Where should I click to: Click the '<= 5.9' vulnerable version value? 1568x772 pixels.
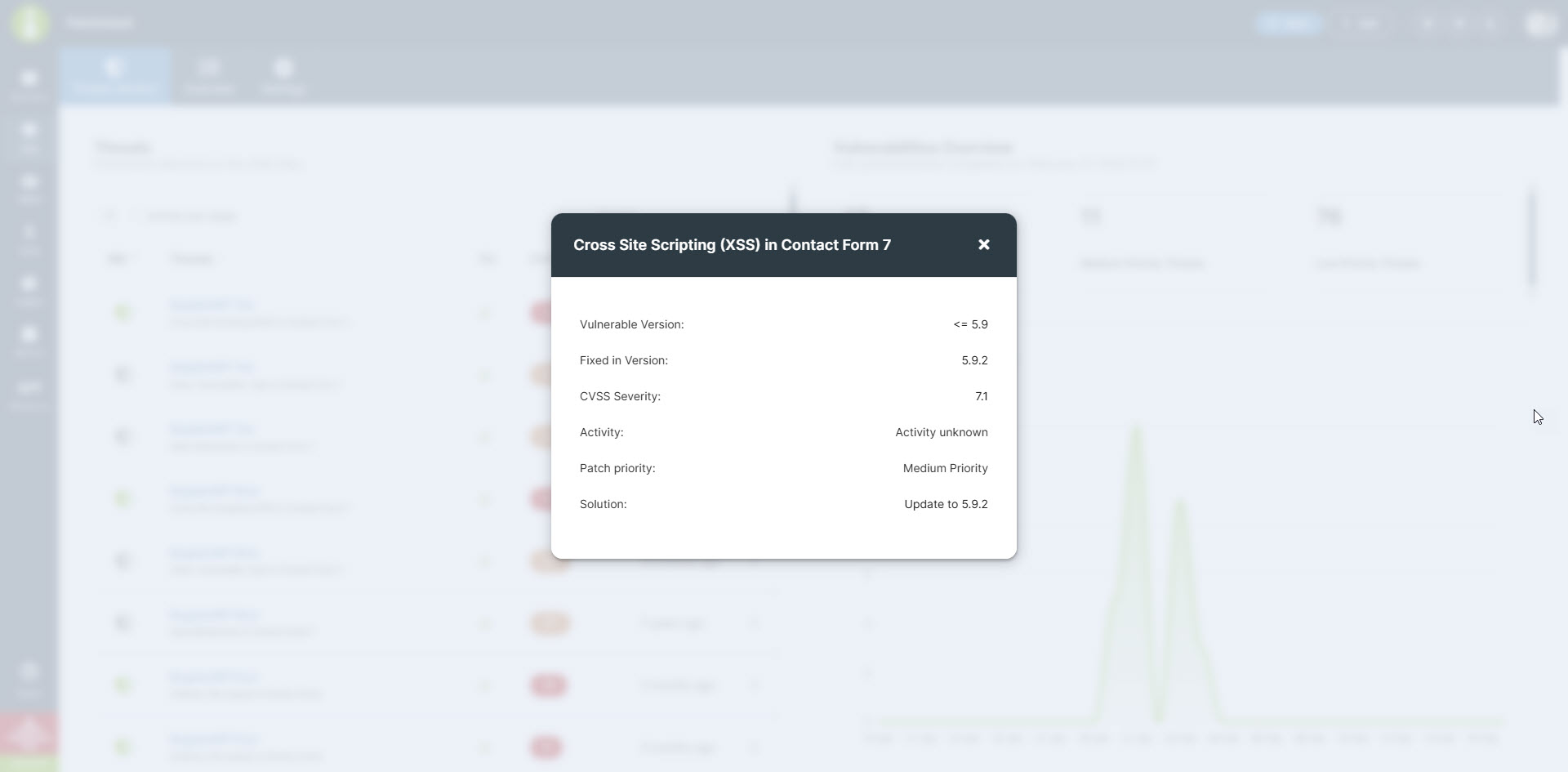coord(970,324)
